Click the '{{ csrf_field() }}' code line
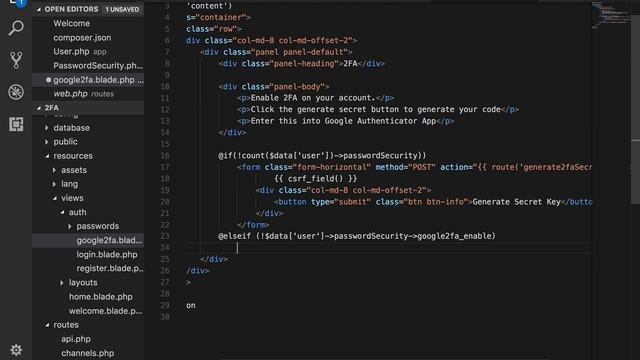The width and height of the screenshot is (640, 360). tap(316, 179)
